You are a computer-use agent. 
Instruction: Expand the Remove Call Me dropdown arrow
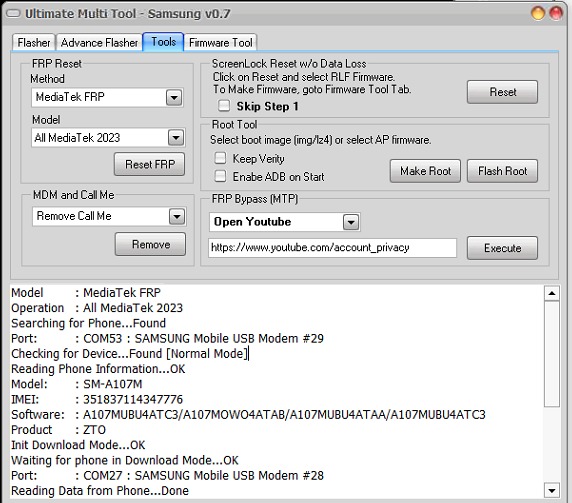[177, 216]
